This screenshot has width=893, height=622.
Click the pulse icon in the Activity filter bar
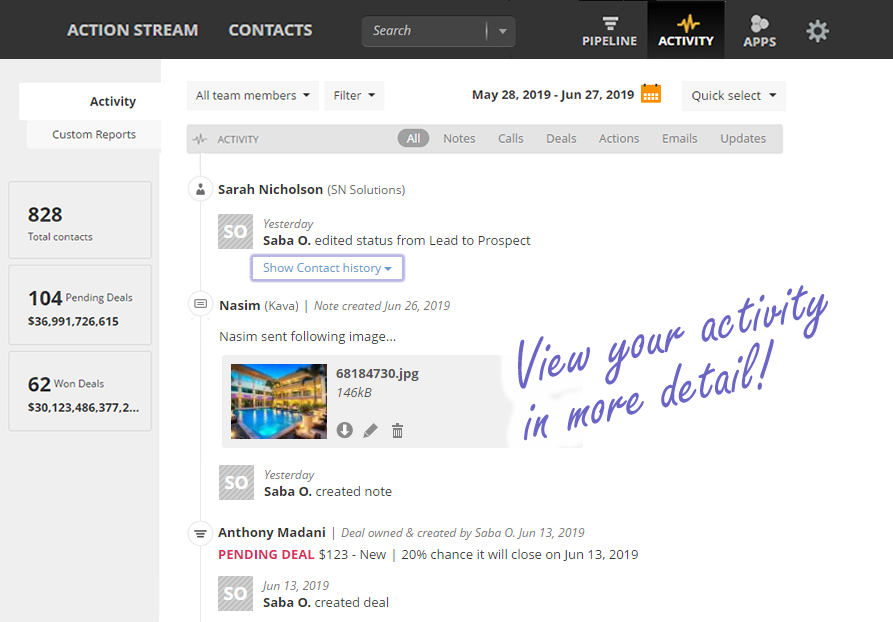click(200, 139)
